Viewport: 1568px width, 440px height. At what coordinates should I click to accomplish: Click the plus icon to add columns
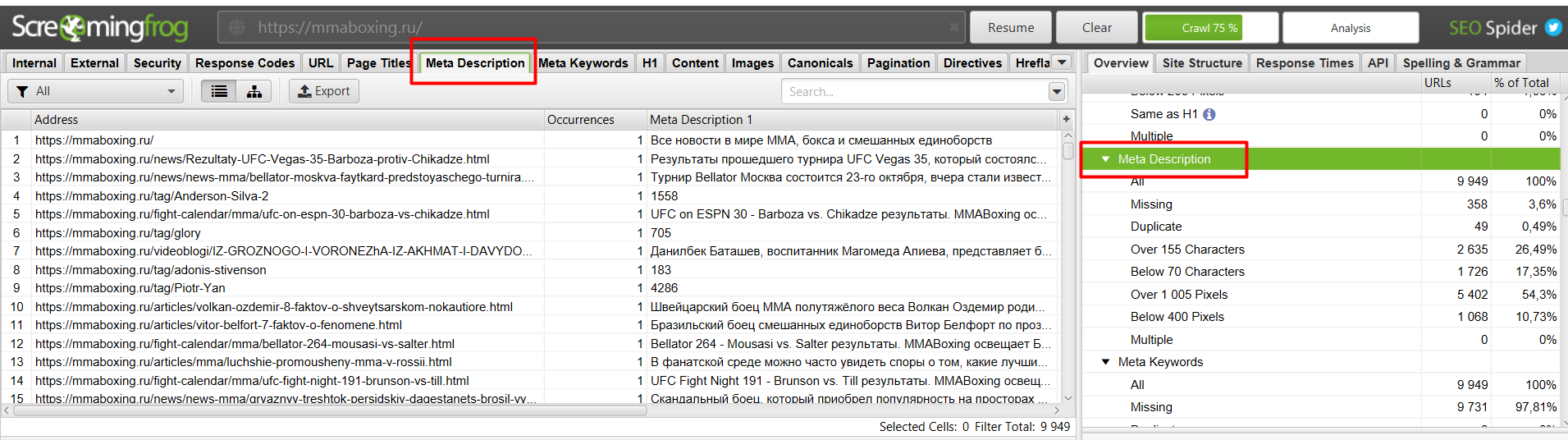tap(1066, 120)
